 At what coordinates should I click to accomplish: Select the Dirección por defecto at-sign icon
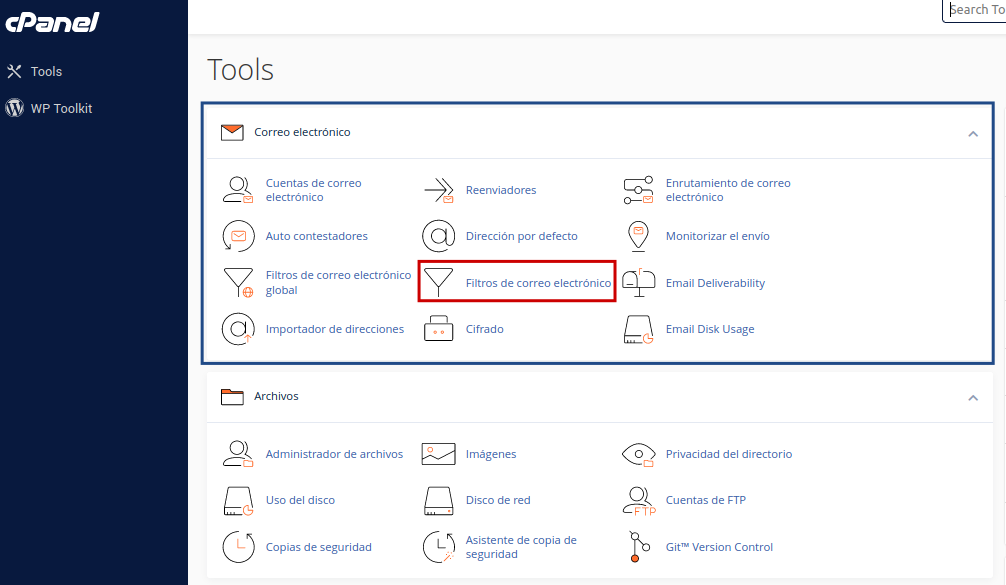pyautogui.click(x=438, y=236)
